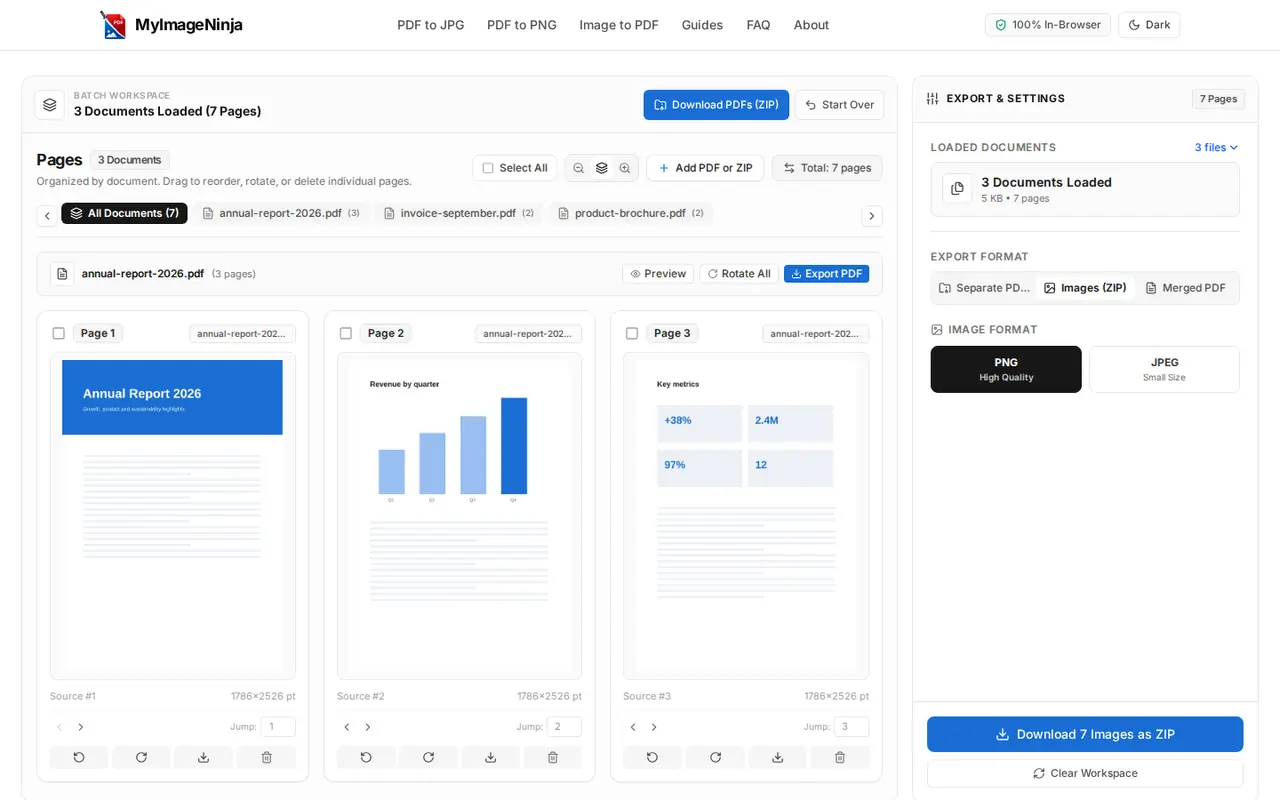Delete Page 2 with trash icon
The height and width of the screenshot is (800, 1280).
[x=553, y=758]
